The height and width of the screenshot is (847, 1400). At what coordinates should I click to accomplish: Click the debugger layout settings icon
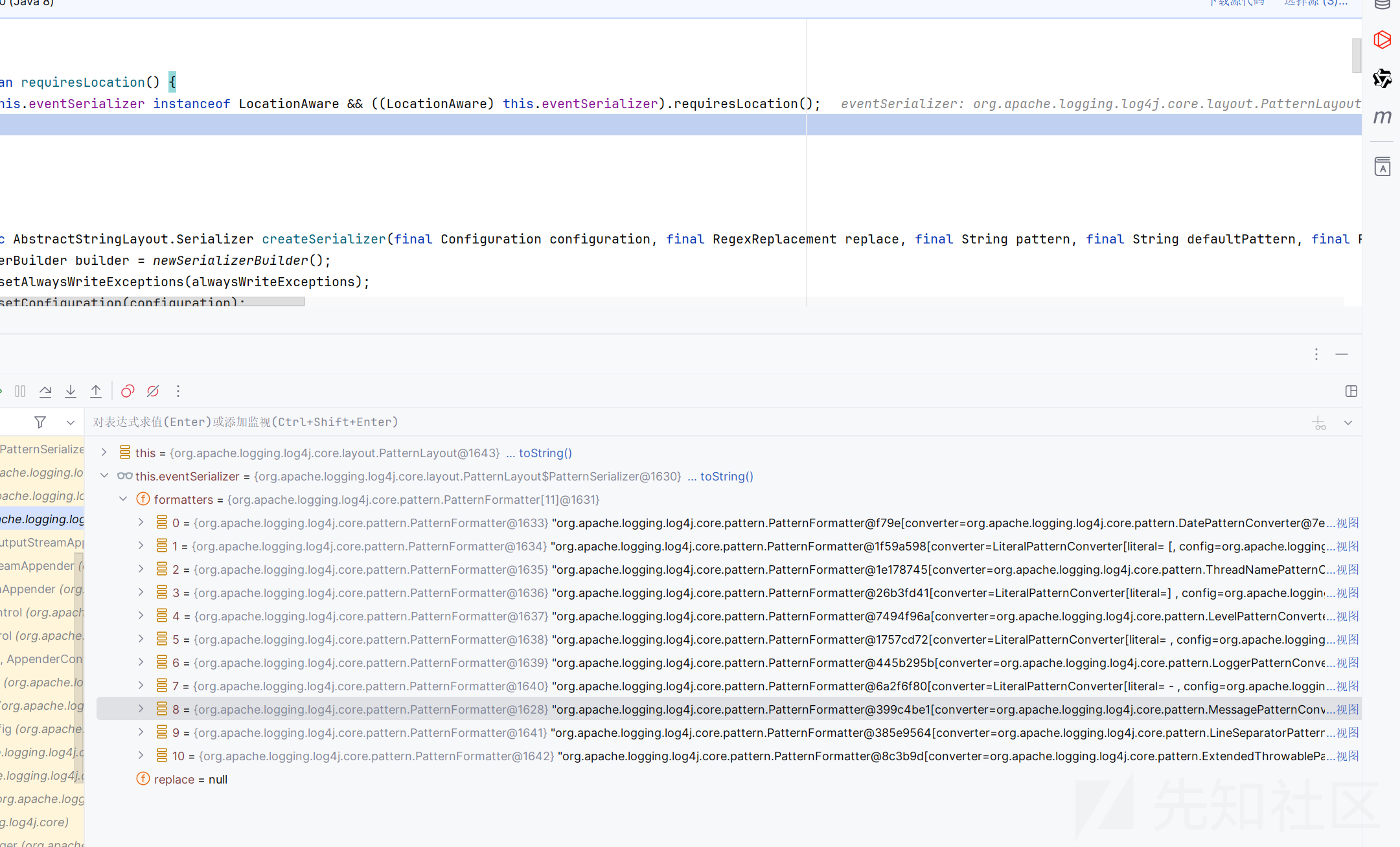point(1351,391)
